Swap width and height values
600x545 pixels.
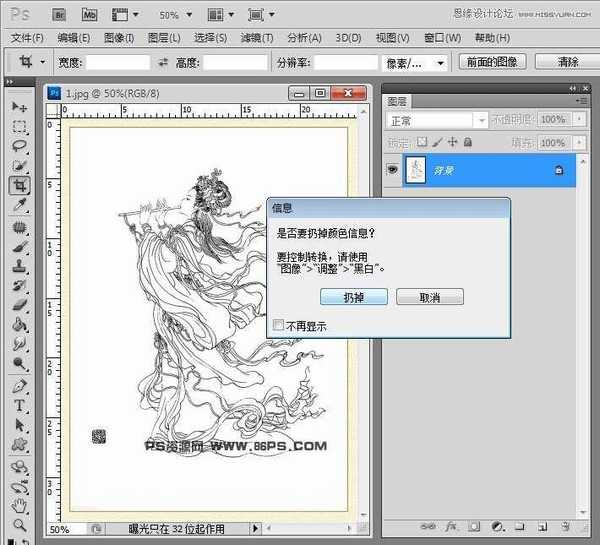[163, 62]
